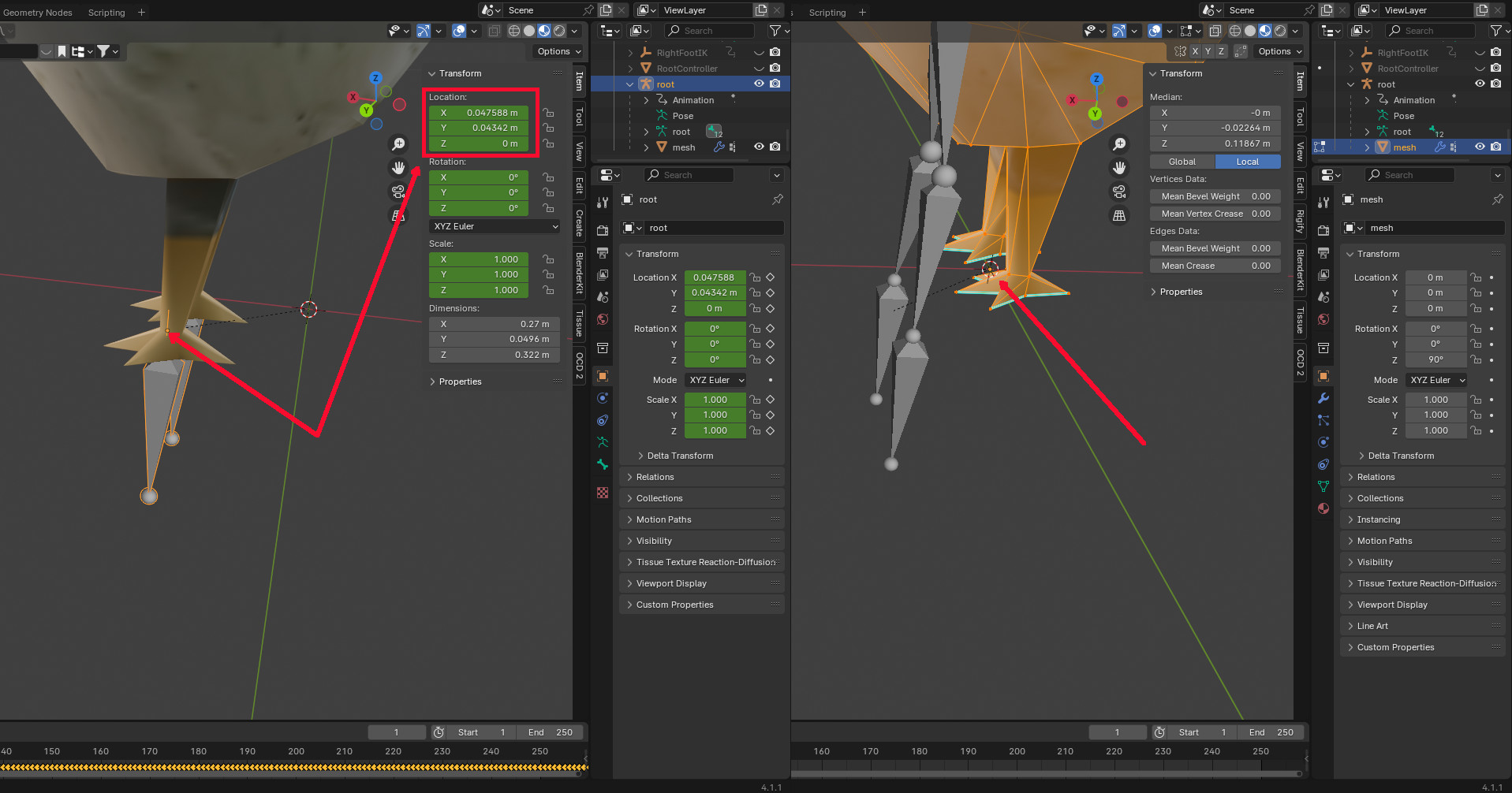
Task: Toggle X-ray in right viewport header
Action: click(x=1215, y=31)
